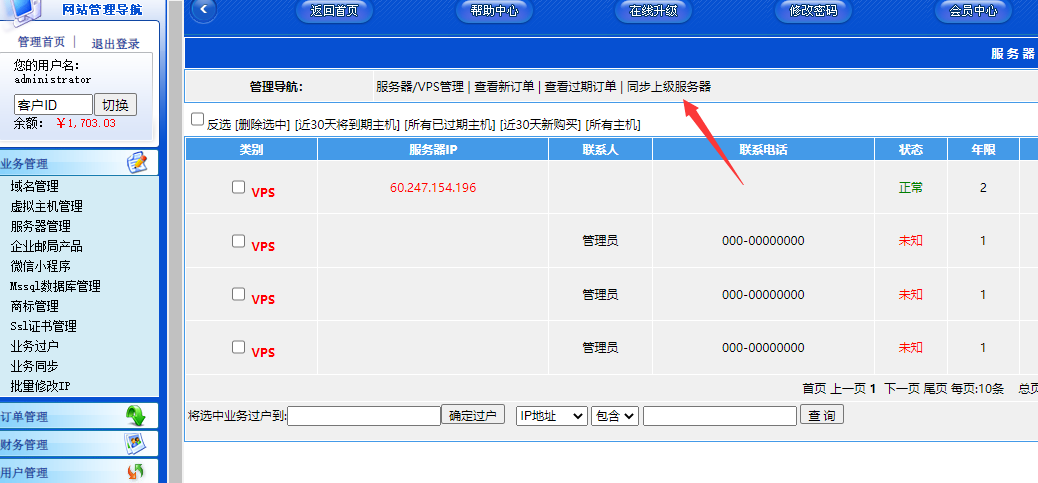Click the back arrow icon in top bar
Screen dimensions: 1038x483
point(203,11)
